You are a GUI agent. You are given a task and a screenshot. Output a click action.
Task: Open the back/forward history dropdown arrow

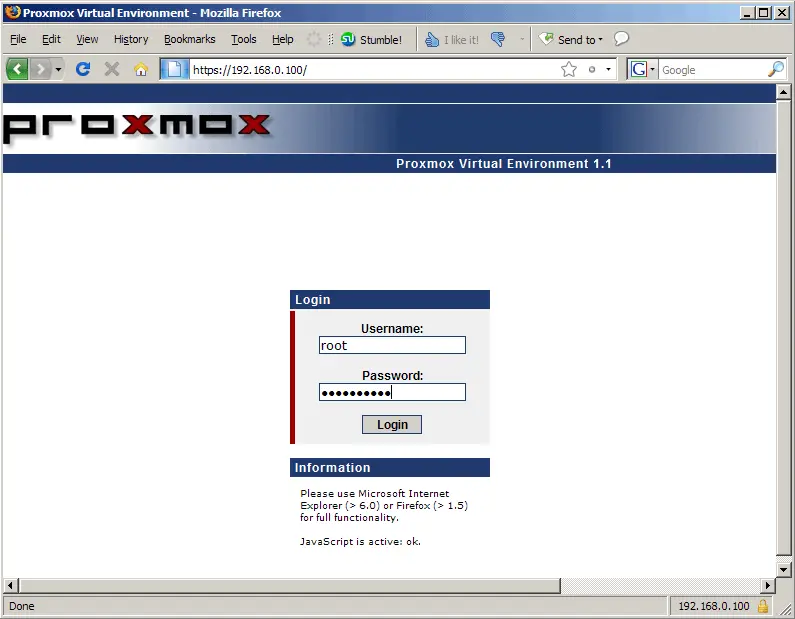tap(58, 69)
